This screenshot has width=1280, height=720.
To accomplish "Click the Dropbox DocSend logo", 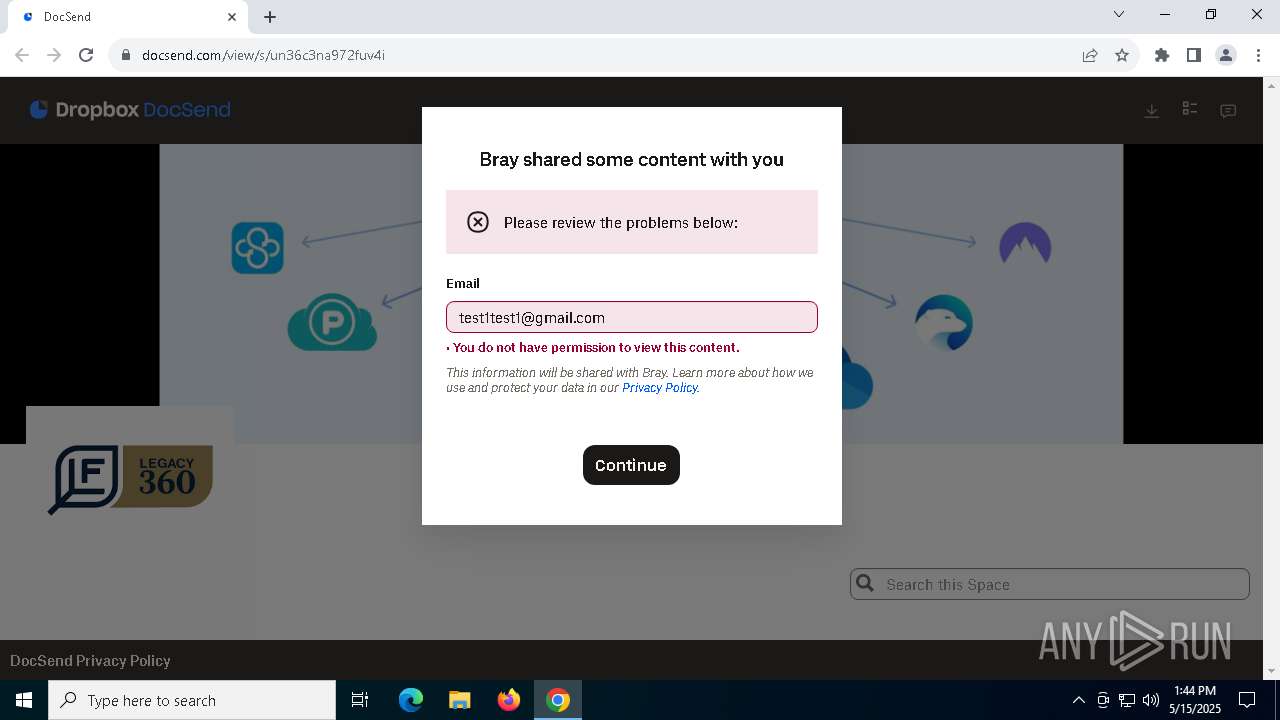I will click(130, 110).
